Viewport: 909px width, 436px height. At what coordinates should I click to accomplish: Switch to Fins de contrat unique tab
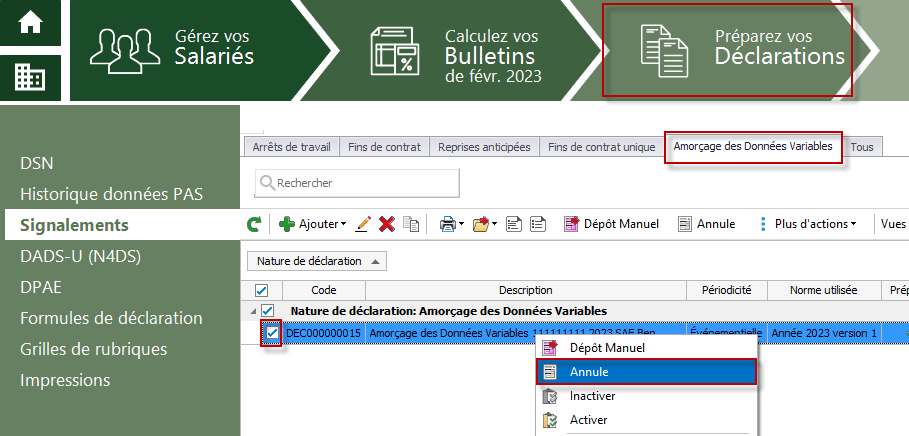tap(602, 147)
